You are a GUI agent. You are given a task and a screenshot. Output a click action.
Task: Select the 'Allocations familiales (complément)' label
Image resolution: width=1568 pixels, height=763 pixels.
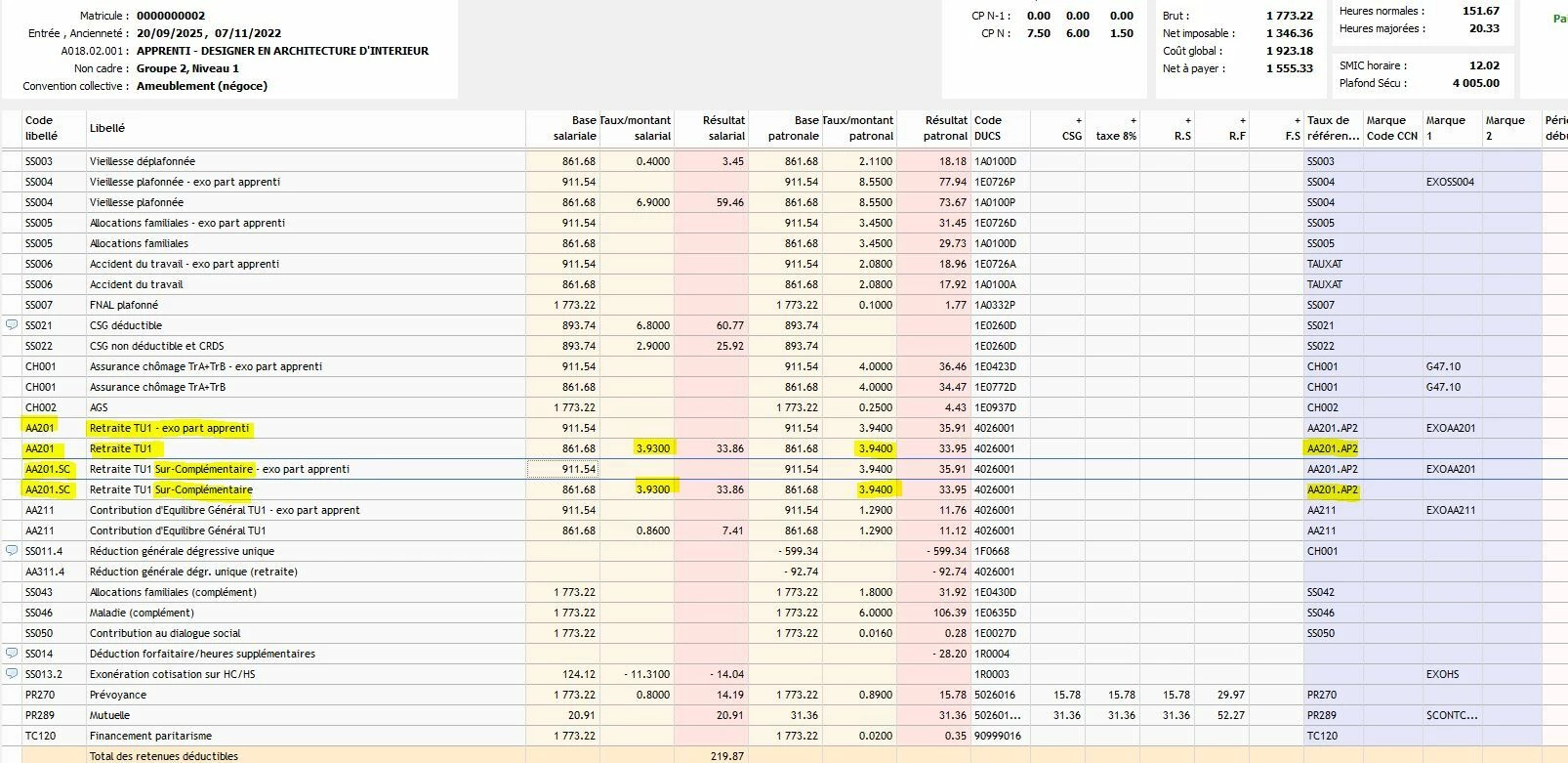pyautogui.click(x=174, y=592)
